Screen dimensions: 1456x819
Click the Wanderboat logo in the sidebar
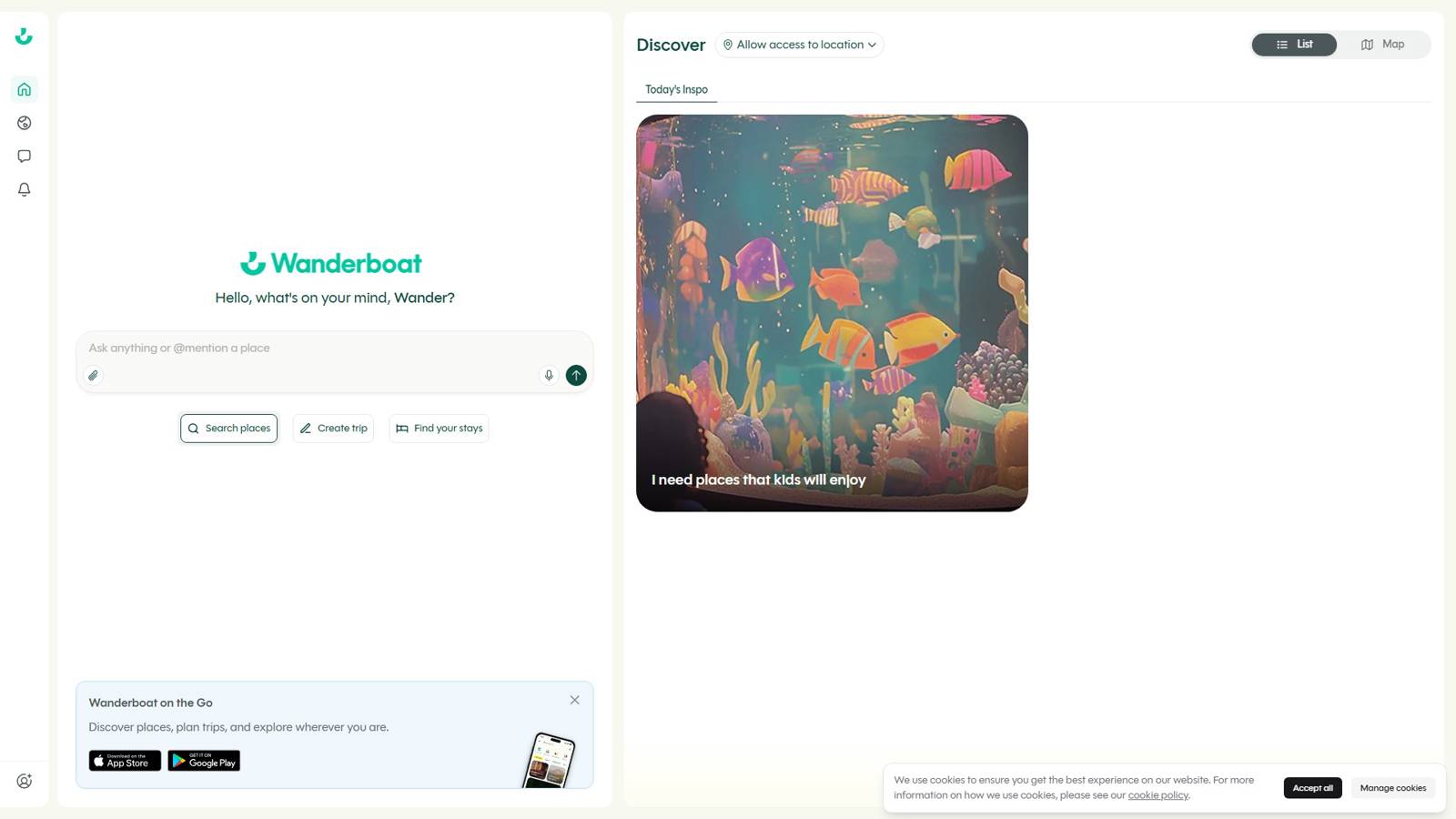tap(24, 36)
